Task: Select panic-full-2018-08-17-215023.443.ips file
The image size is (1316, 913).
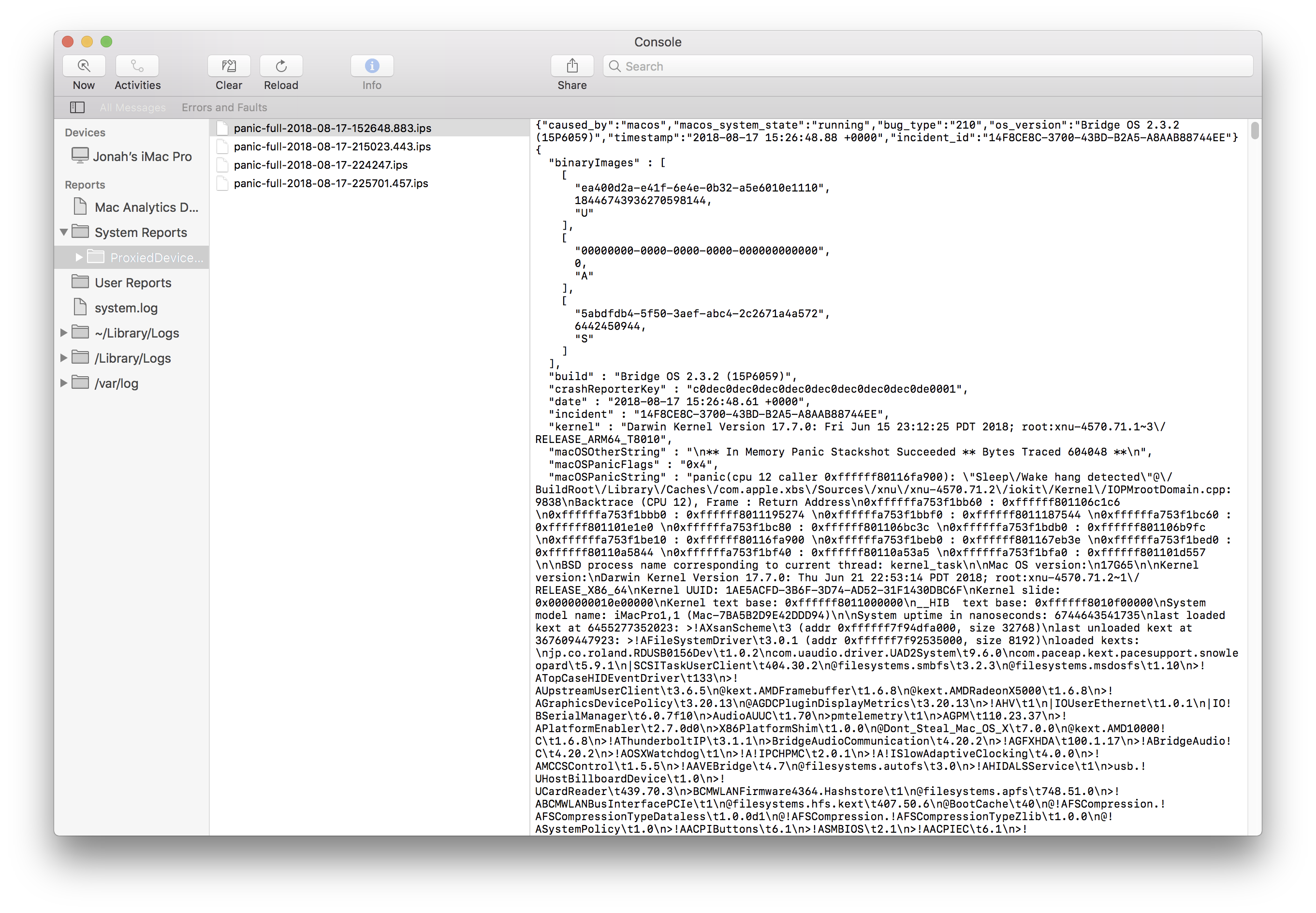Action: coord(332,147)
